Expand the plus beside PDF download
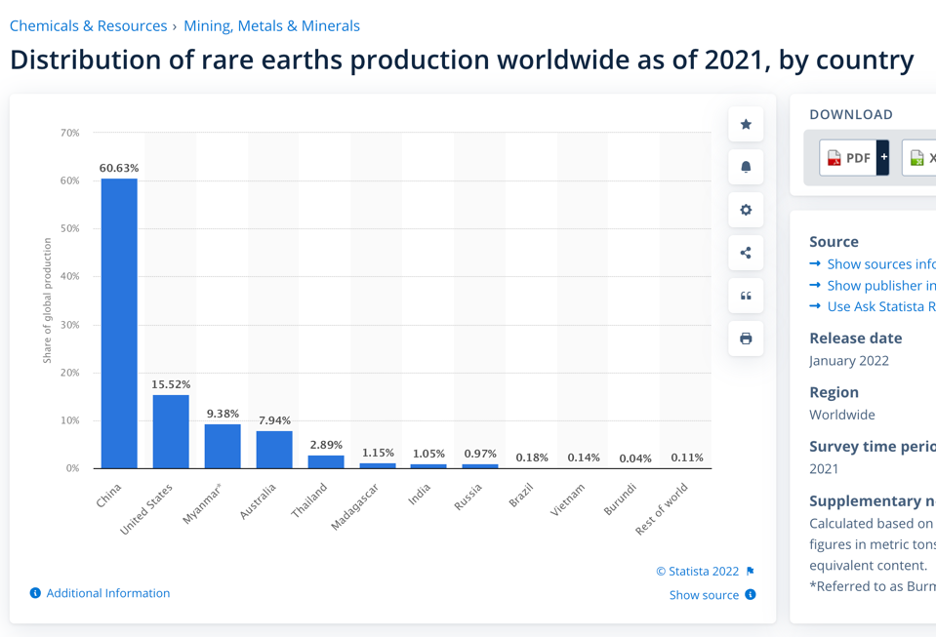The image size is (936, 638). click(882, 158)
